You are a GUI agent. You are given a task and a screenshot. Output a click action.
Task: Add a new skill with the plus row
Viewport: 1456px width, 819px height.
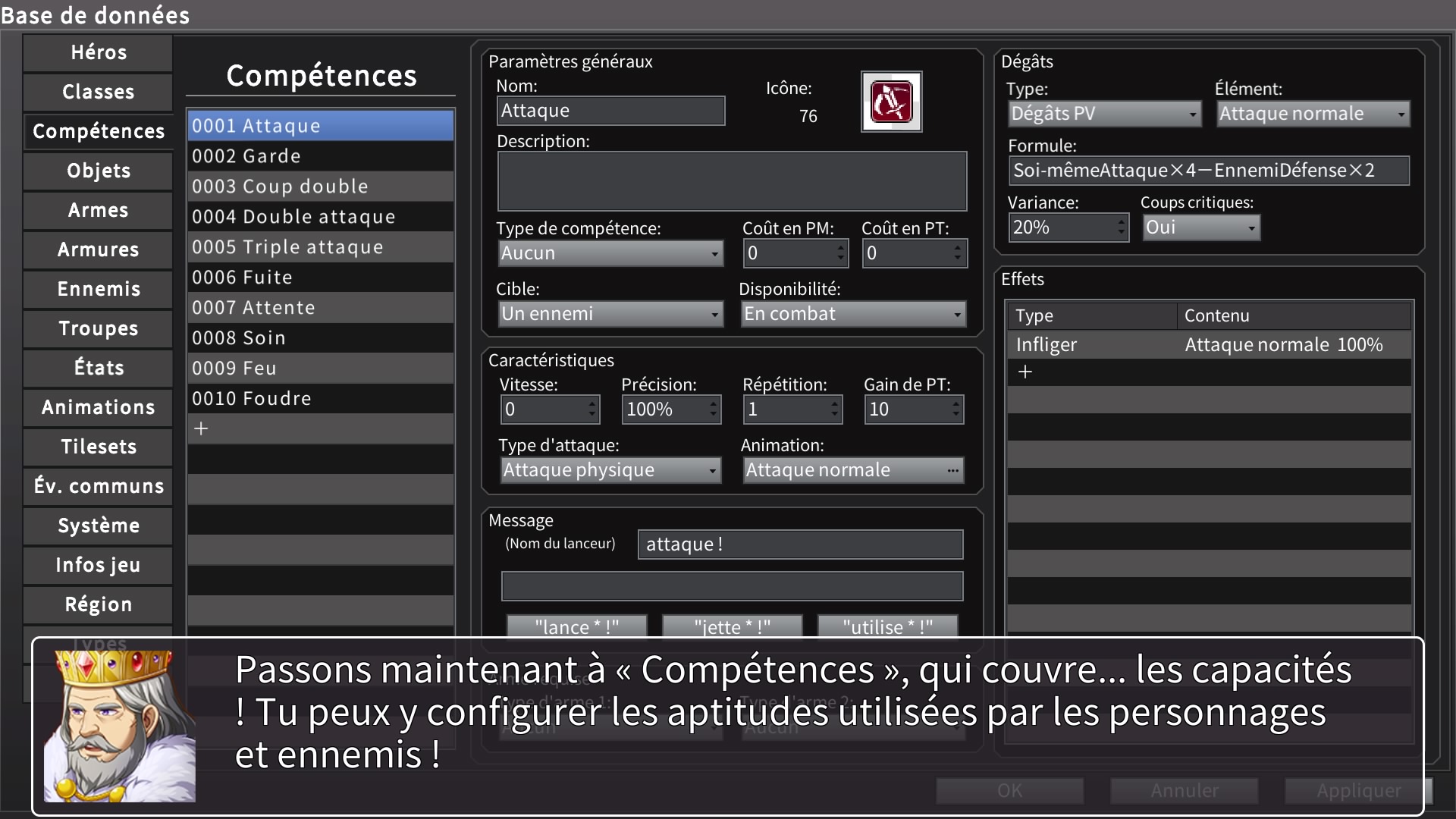click(321, 428)
